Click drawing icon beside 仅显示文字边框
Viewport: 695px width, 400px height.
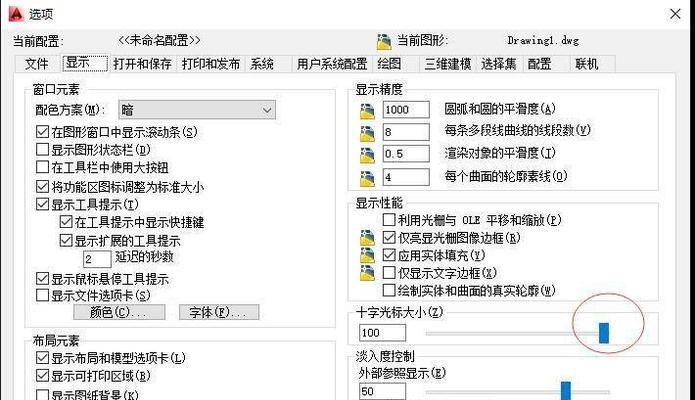click(367, 273)
